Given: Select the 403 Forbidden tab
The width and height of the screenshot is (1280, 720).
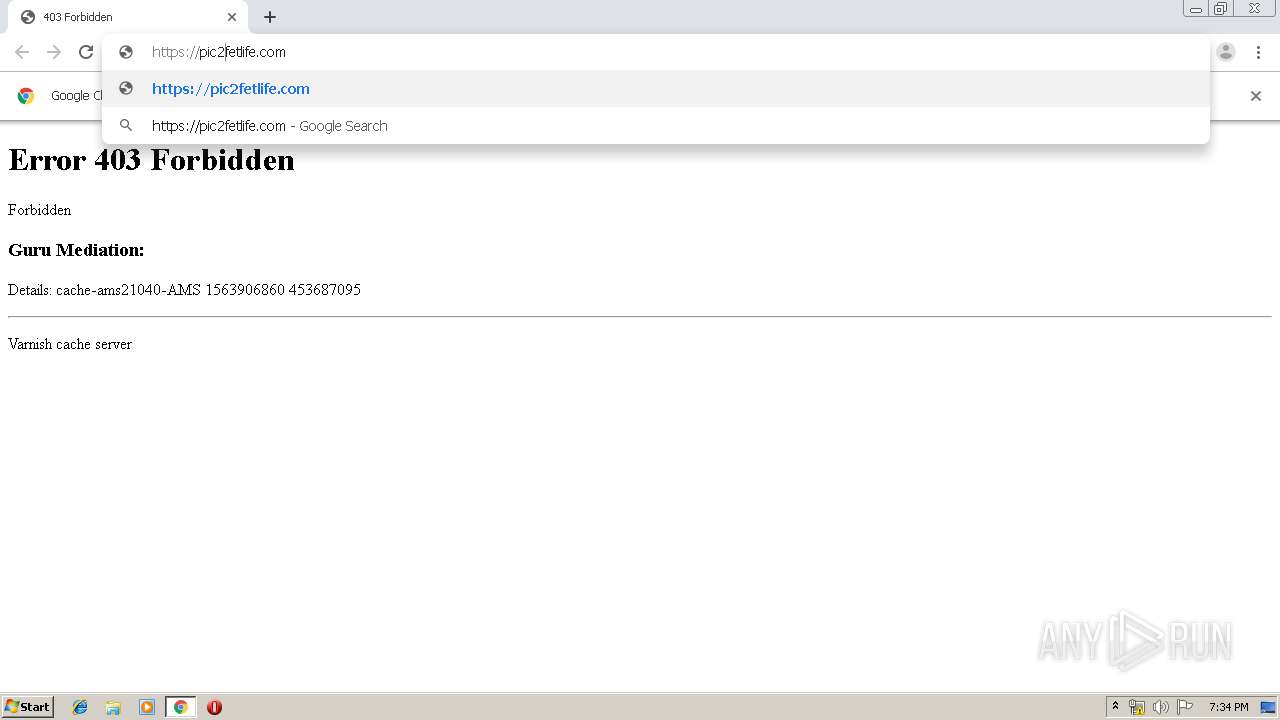Looking at the screenshot, I should point(128,17).
